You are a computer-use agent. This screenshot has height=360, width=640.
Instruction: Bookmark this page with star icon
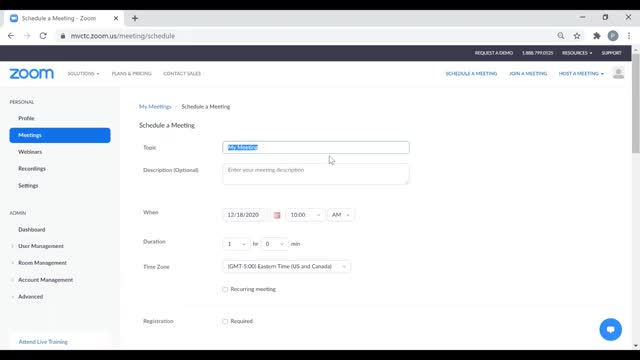click(577, 36)
